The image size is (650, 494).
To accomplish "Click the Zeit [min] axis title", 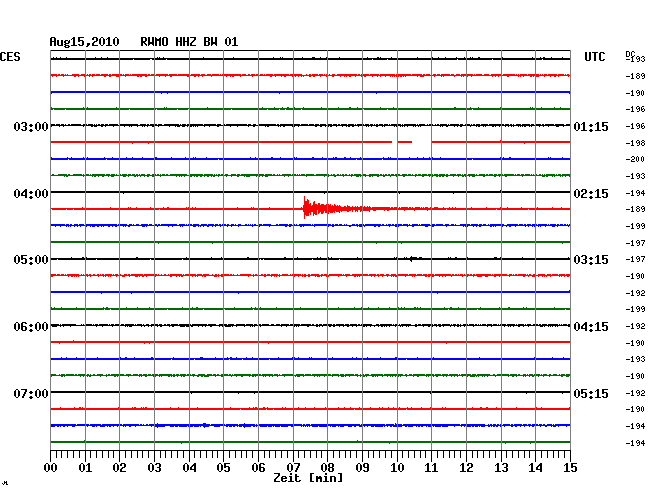I will (308, 478).
